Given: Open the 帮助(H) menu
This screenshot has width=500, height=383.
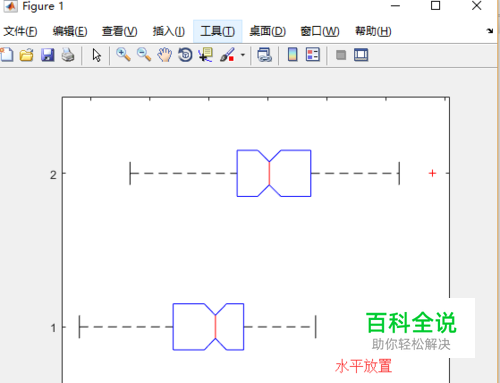Looking at the screenshot, I should tap(373, 31).
